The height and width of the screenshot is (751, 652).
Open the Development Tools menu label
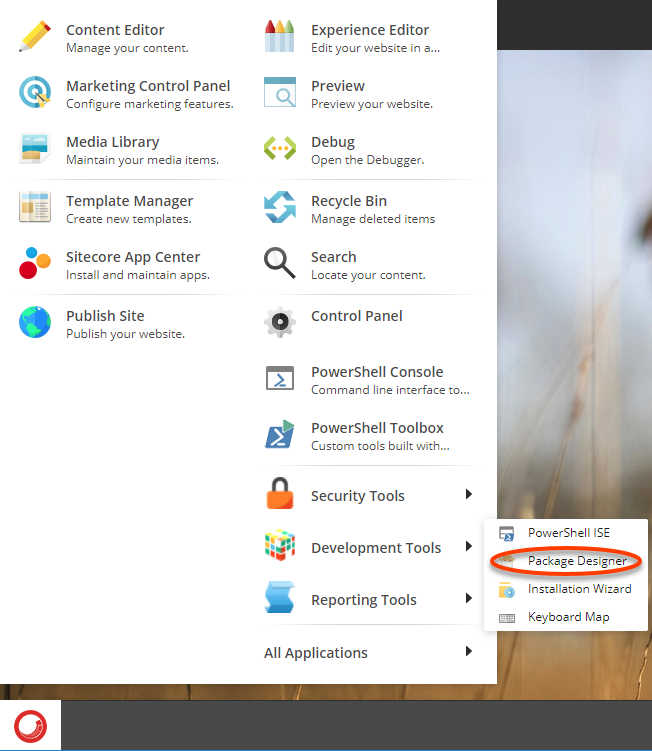(376, 548)
